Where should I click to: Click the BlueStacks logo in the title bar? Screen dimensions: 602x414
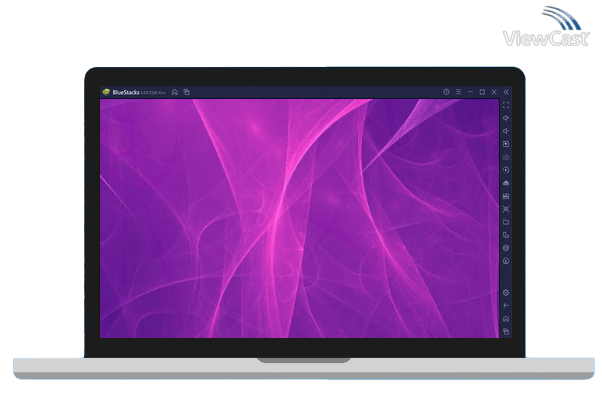point(106,92)
